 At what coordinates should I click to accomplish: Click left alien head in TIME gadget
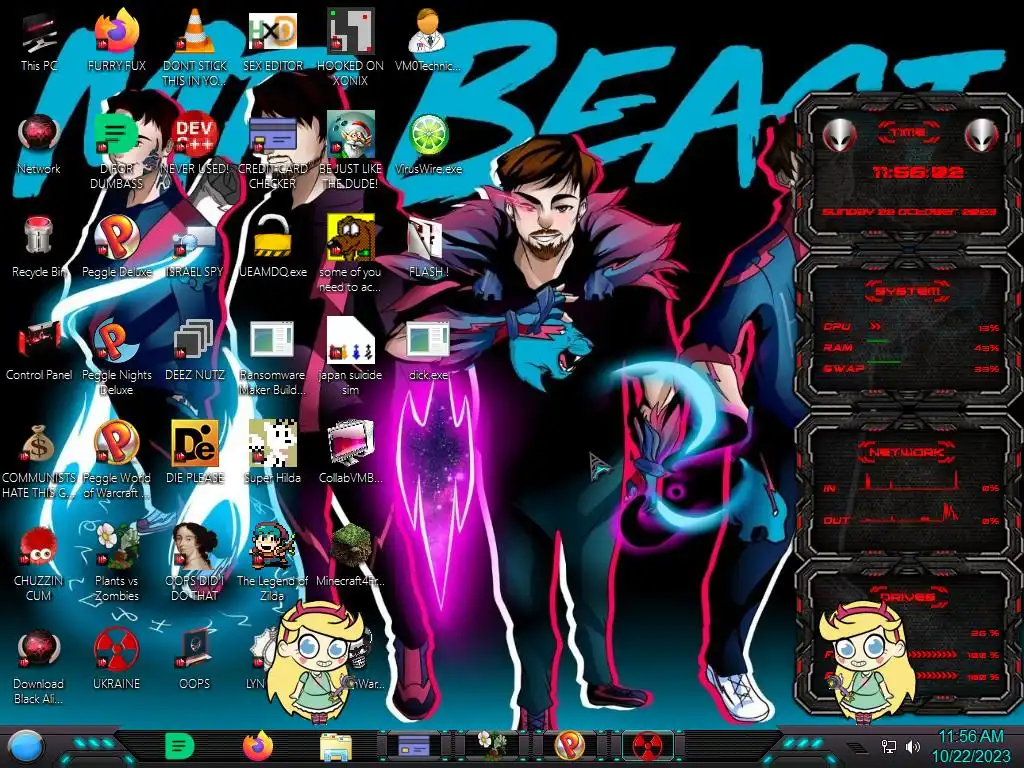(839, 136)
